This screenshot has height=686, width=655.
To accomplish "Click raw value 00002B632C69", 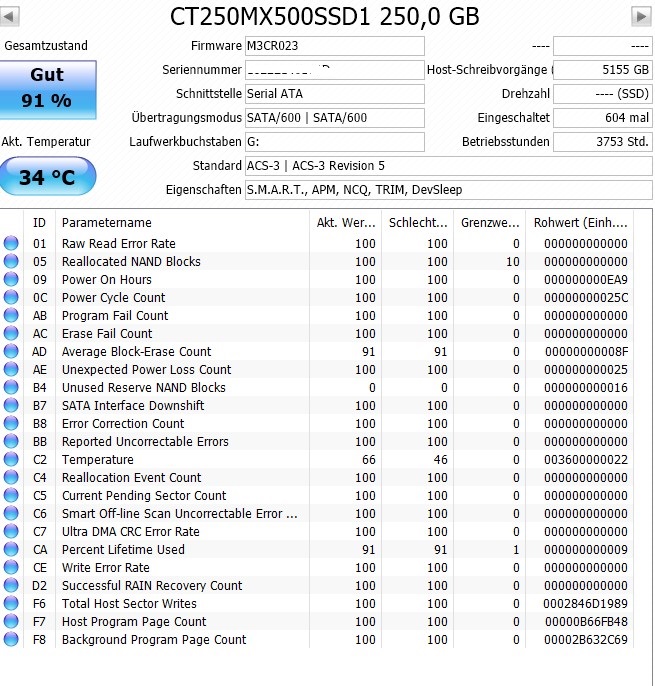I will tap(586, 640).
